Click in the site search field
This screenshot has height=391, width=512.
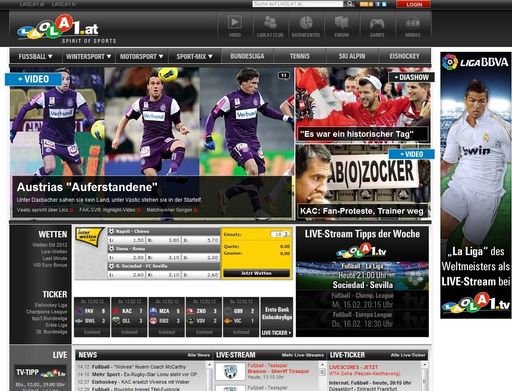click(x=298, y=4)
